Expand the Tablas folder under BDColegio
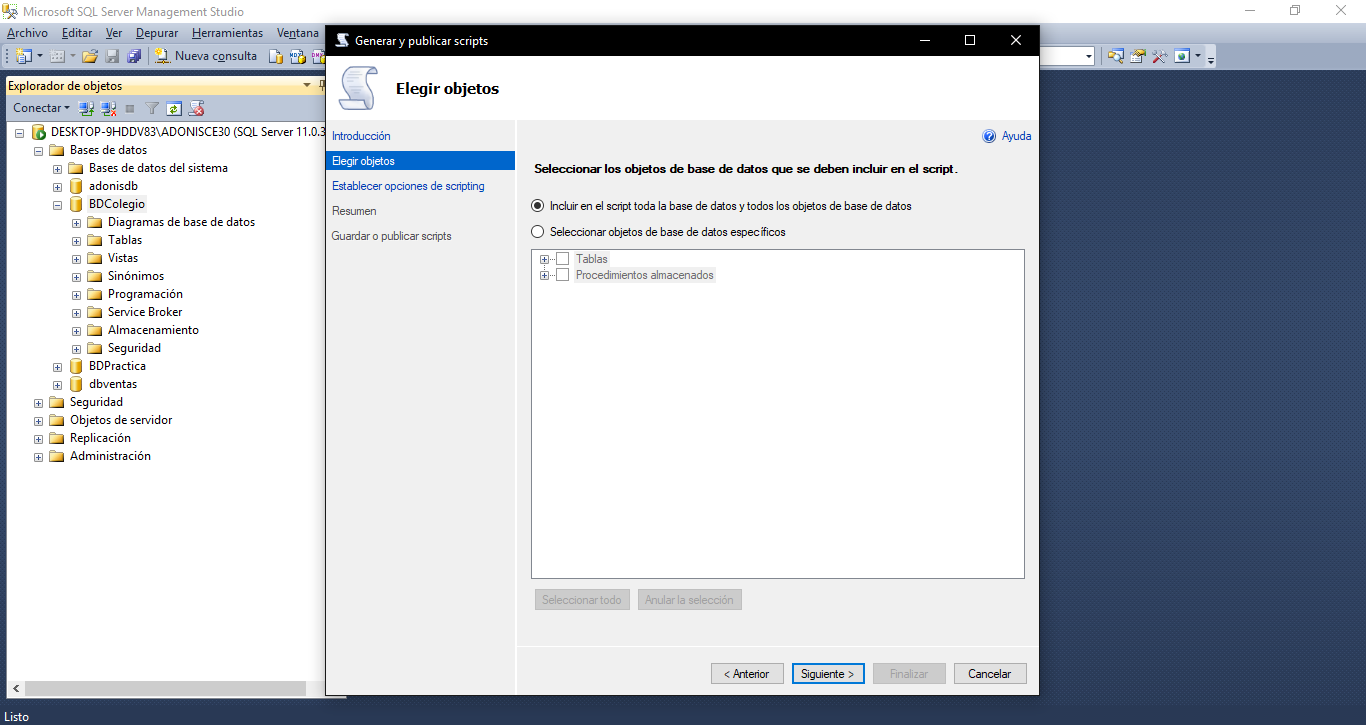This screenshot has height=725, width=1366. pos(76,240)
